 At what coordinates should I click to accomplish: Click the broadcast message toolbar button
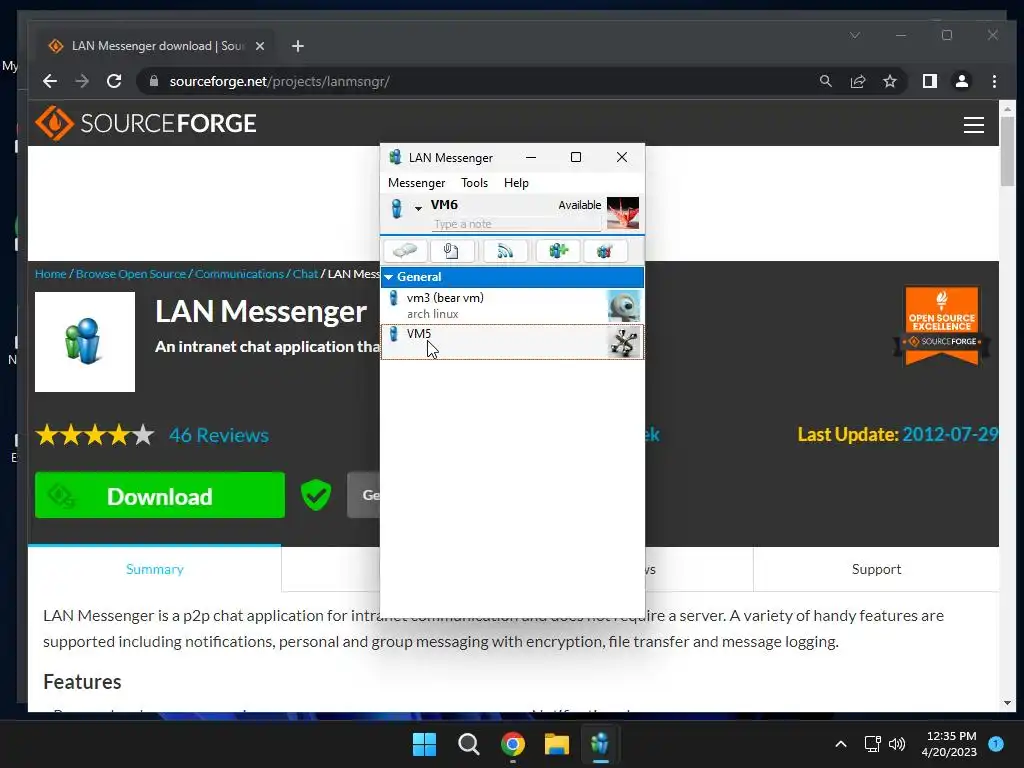(x=505, y=251)
